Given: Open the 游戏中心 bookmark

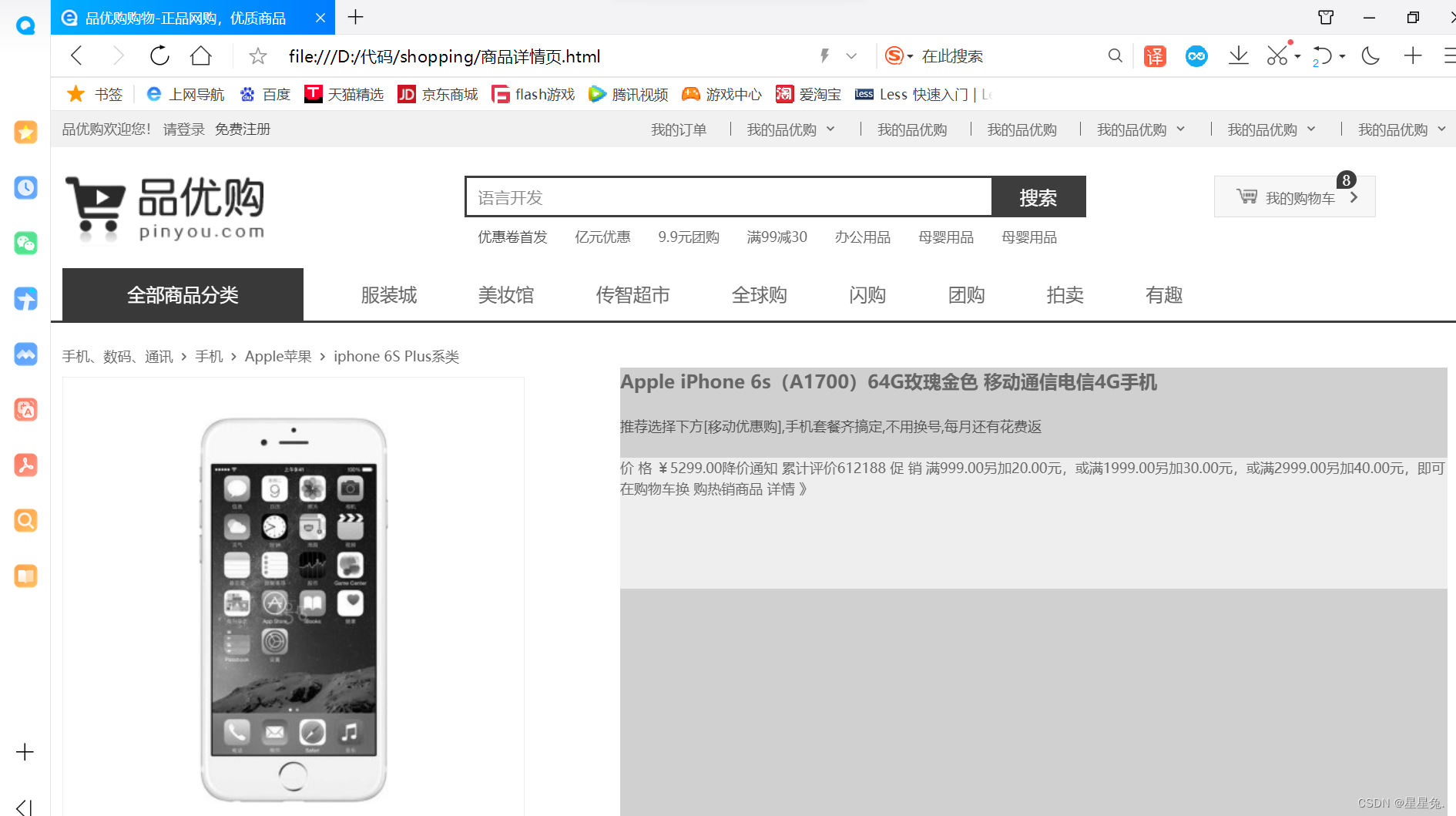Looking at the screenshot, I should click(722, 94).
